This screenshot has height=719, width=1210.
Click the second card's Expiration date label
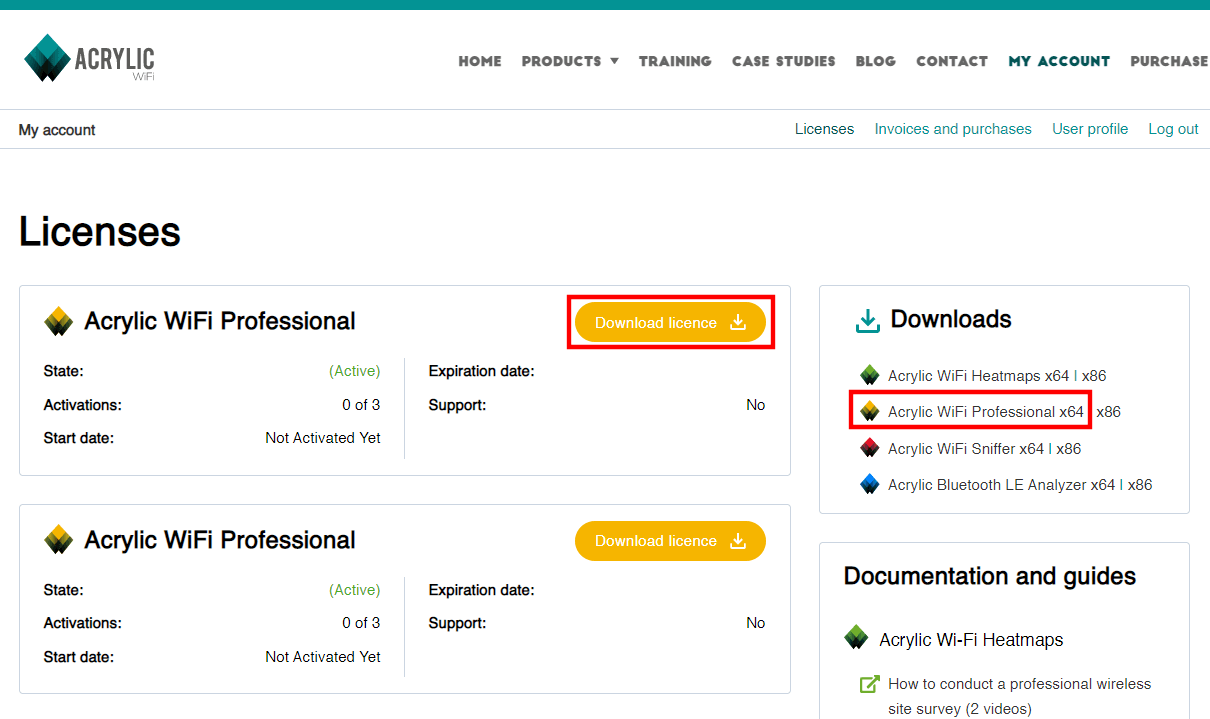click(x=482, y=590)
